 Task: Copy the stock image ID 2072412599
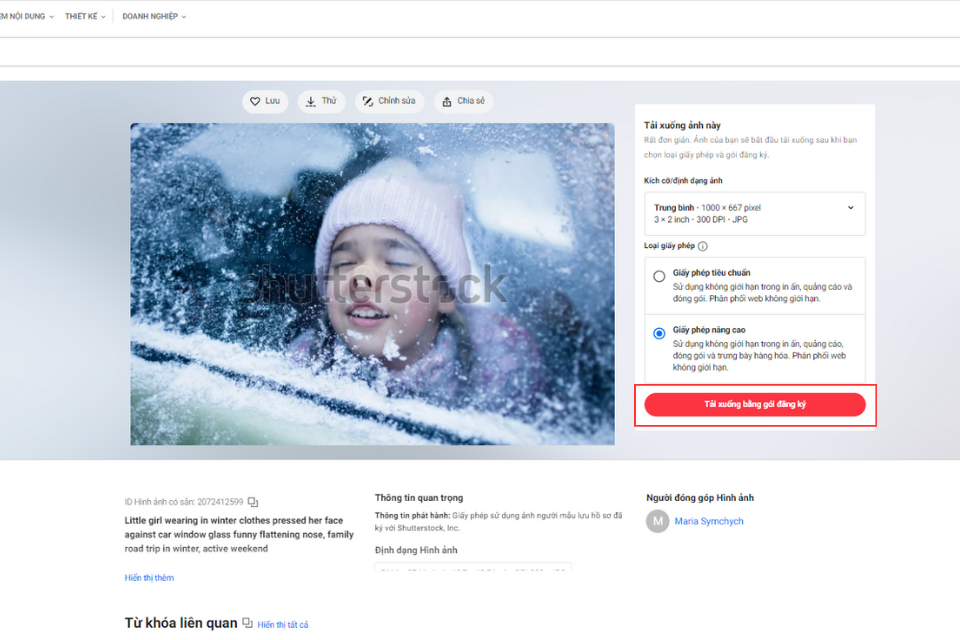tap(254, 501)
